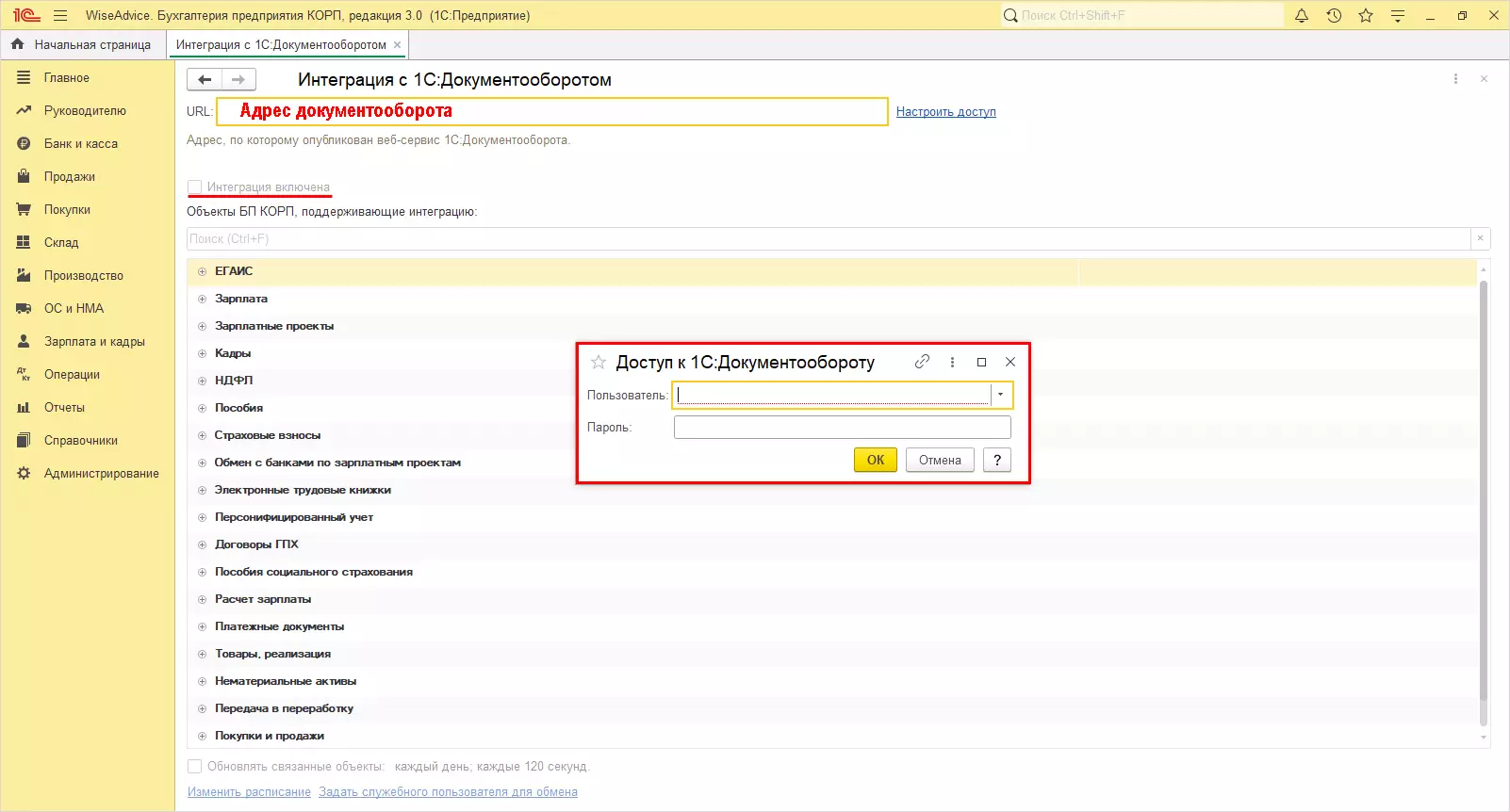The height and width of the screenshot is (812, 1510).
Task: Click the Администрирование gear icon
Action: click(x=24, y=474)
